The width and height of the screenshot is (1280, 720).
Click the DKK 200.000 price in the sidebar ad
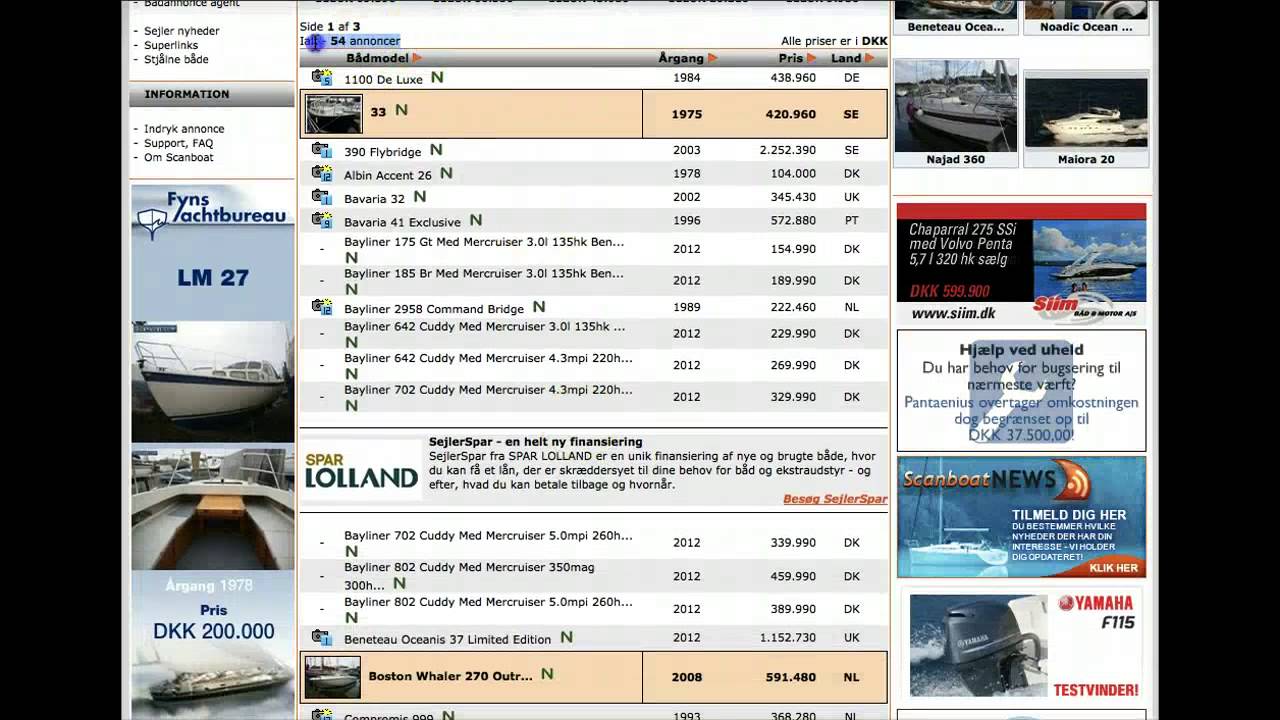[213, 631]
